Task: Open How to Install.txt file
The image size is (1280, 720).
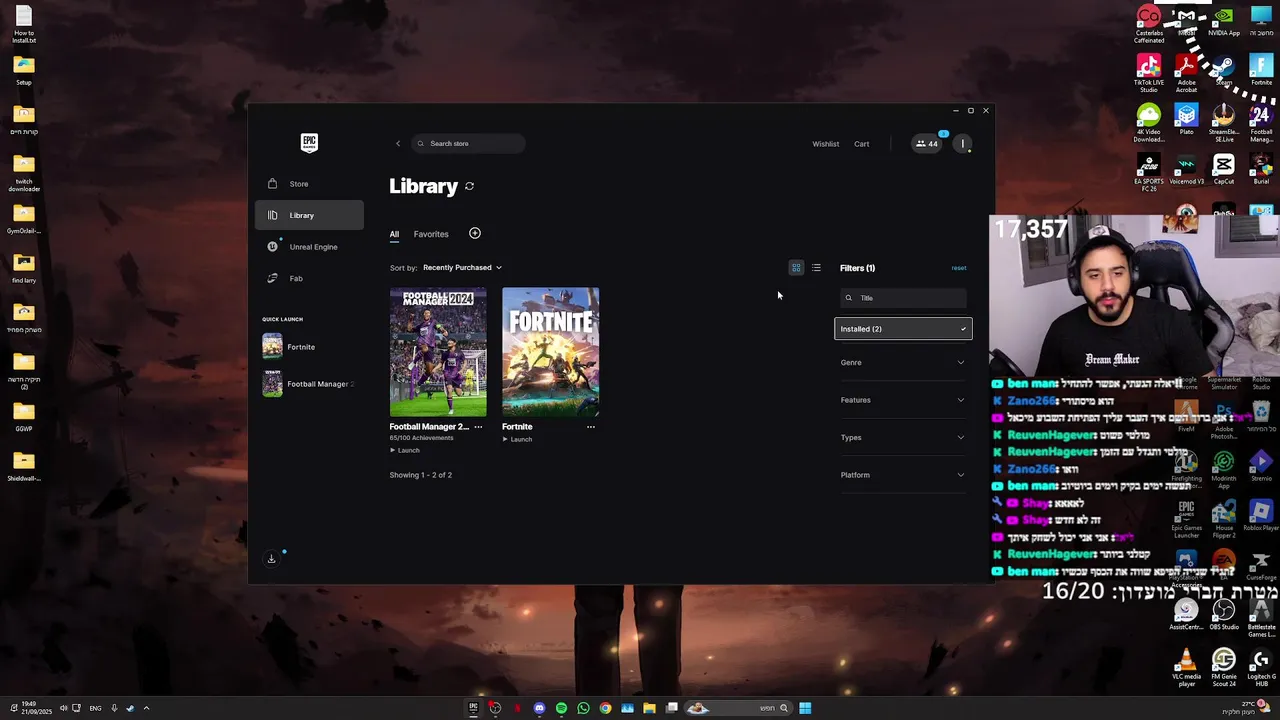Action: pyautogui.click(x=24, y=25)
